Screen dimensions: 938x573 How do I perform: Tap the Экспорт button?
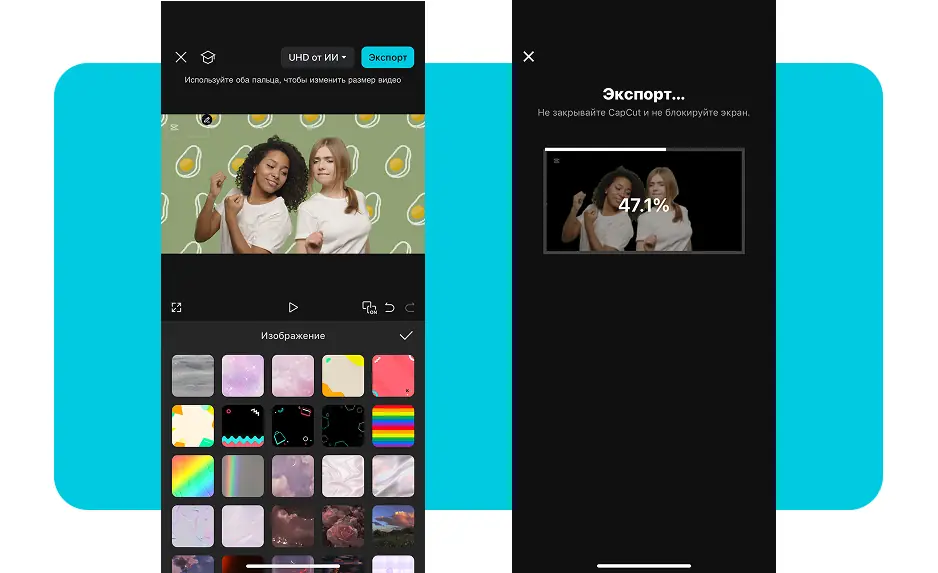point(388,57)
